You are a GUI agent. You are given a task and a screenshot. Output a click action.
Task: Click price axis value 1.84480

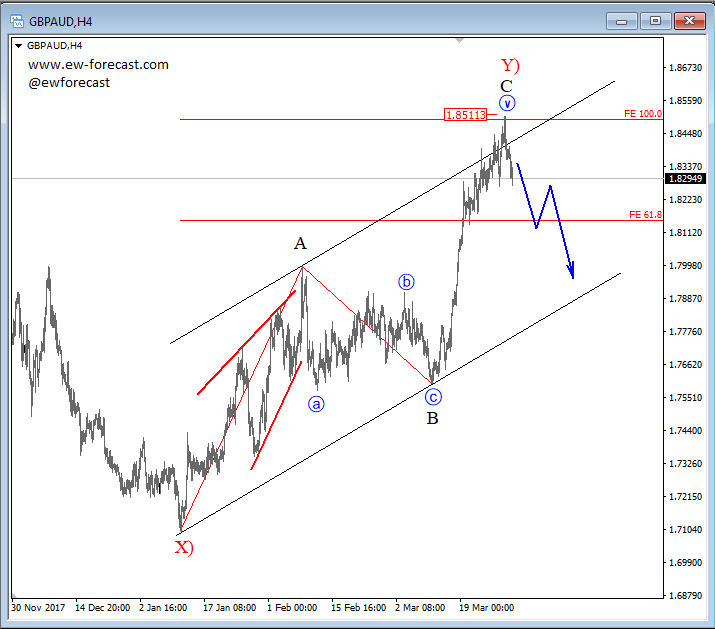click(x=685, y=134)
